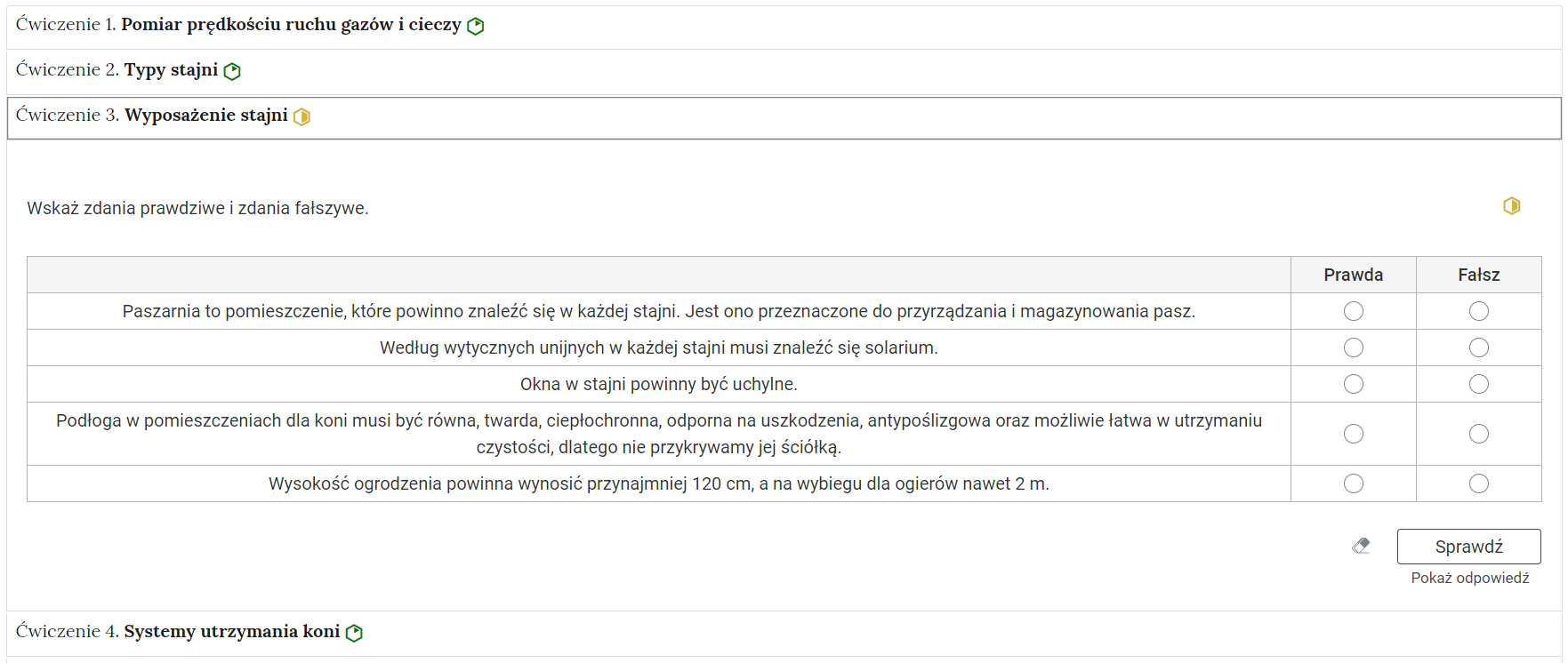Click the eraser icon to clear answers

tap(1360, 546)
